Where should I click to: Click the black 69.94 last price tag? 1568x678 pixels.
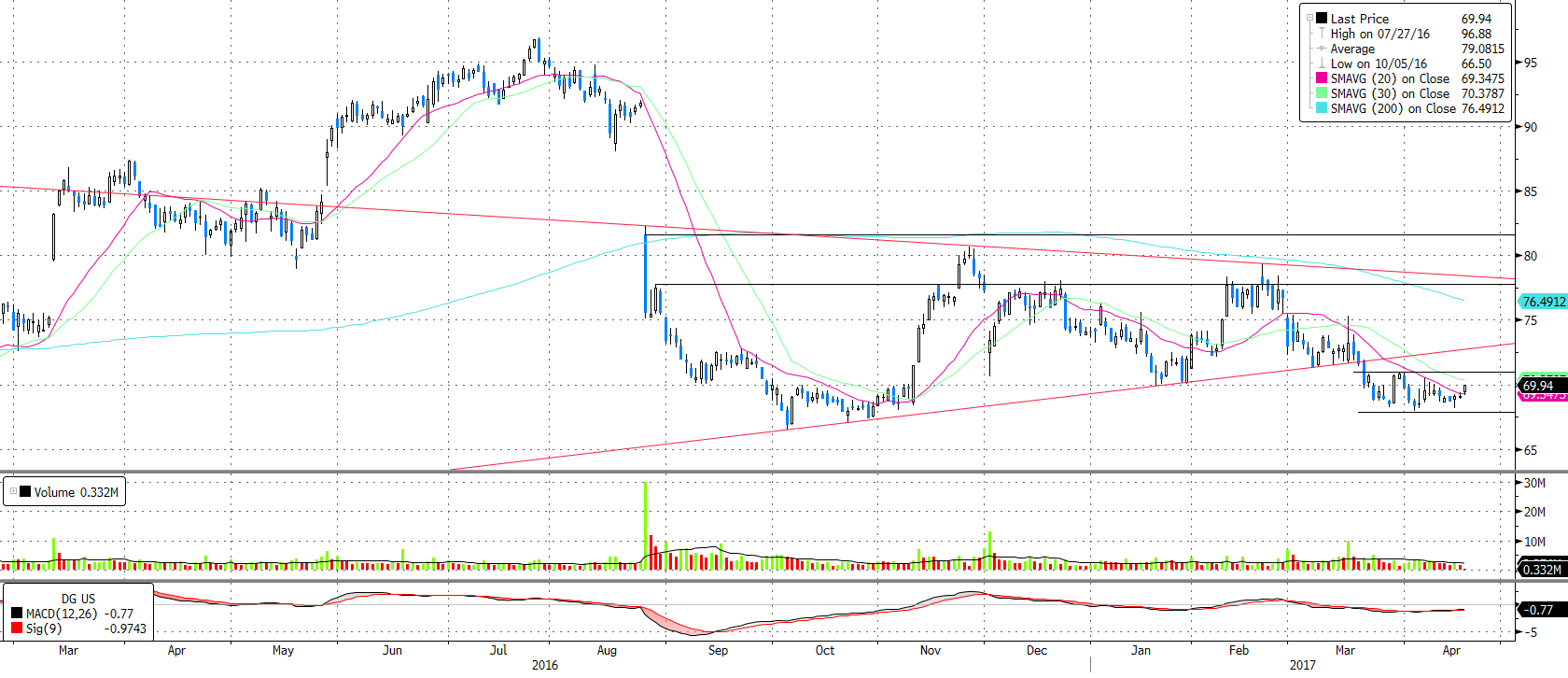click(1543, 386)
